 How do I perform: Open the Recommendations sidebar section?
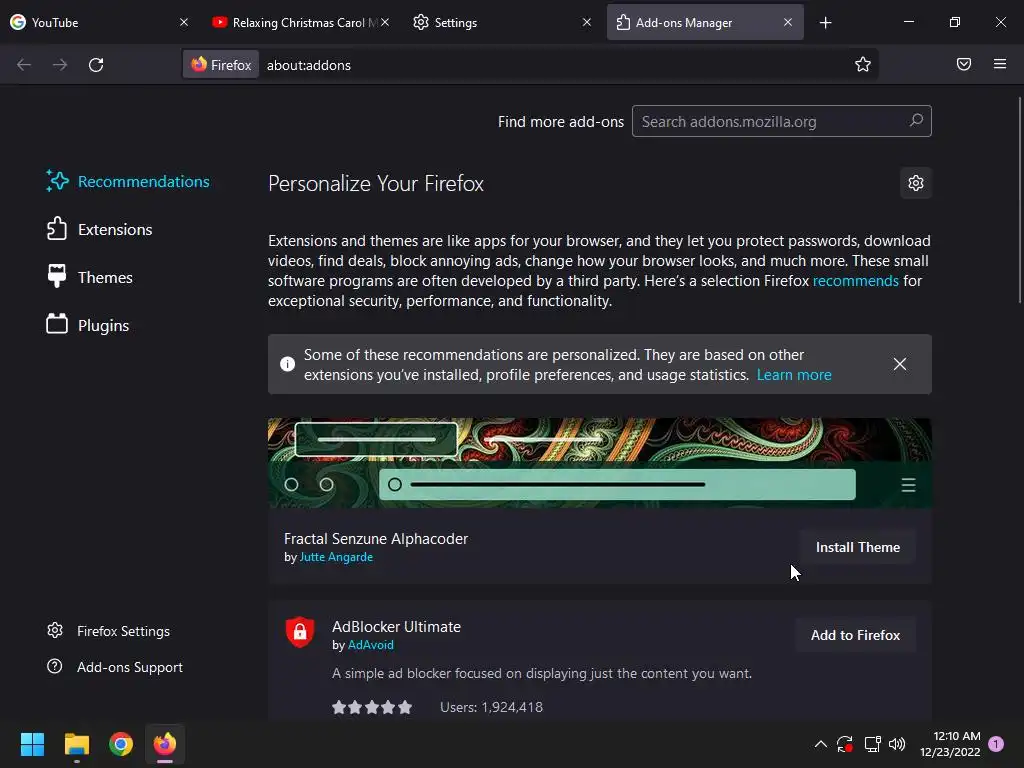pos(128,182)
